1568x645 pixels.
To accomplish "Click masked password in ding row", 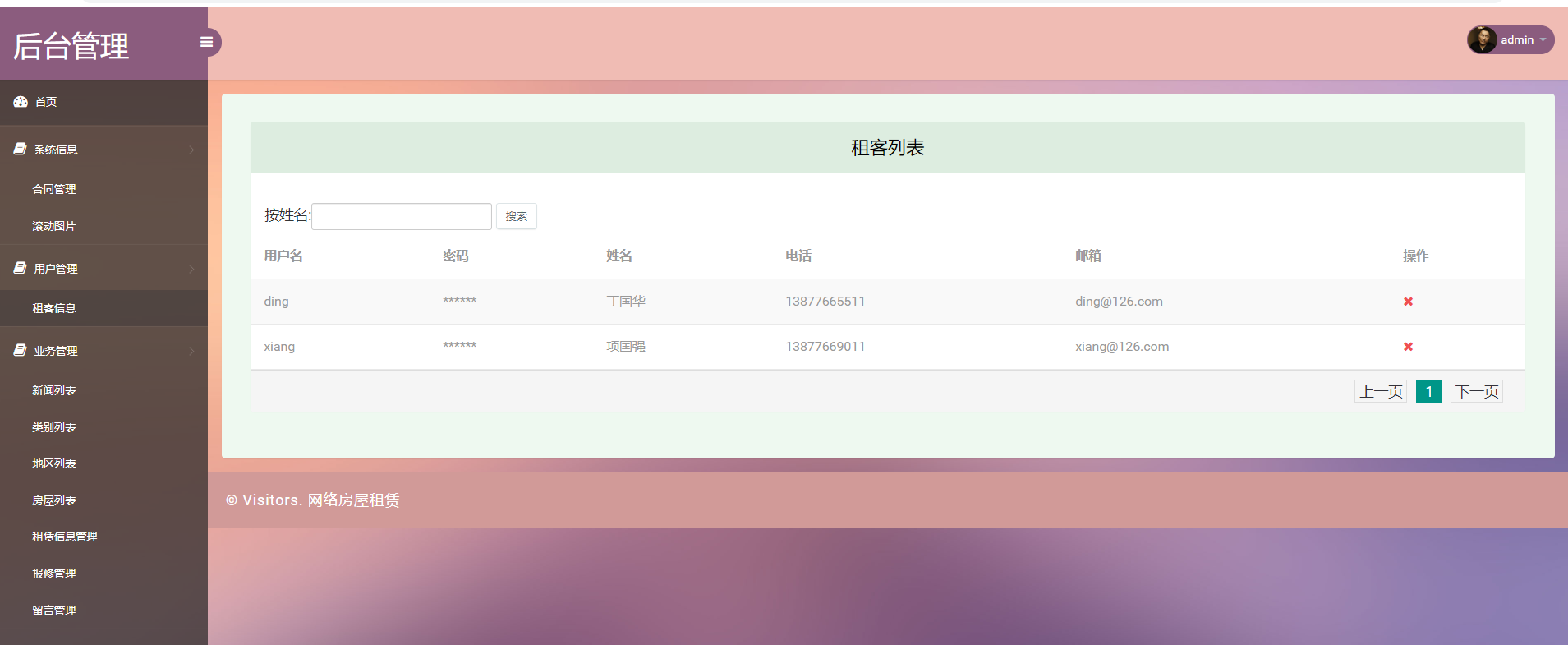I will [460, 300].
